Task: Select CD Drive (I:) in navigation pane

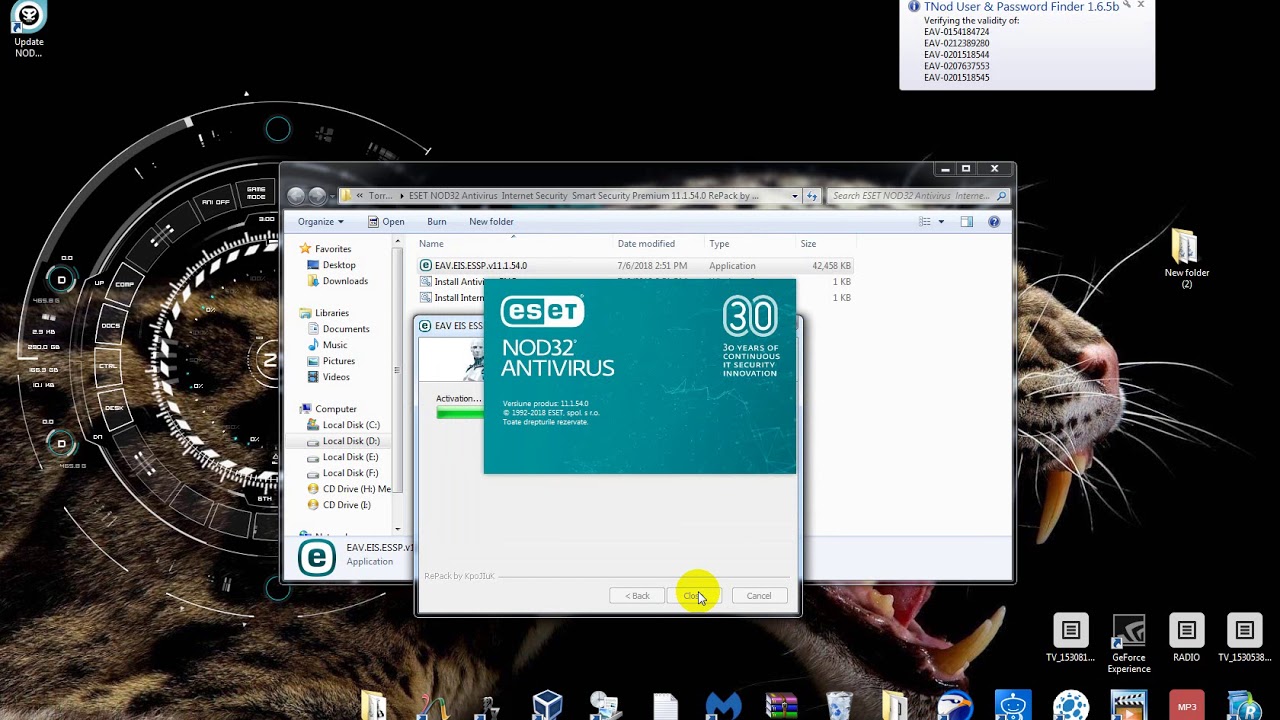Action: click(347, 505)
